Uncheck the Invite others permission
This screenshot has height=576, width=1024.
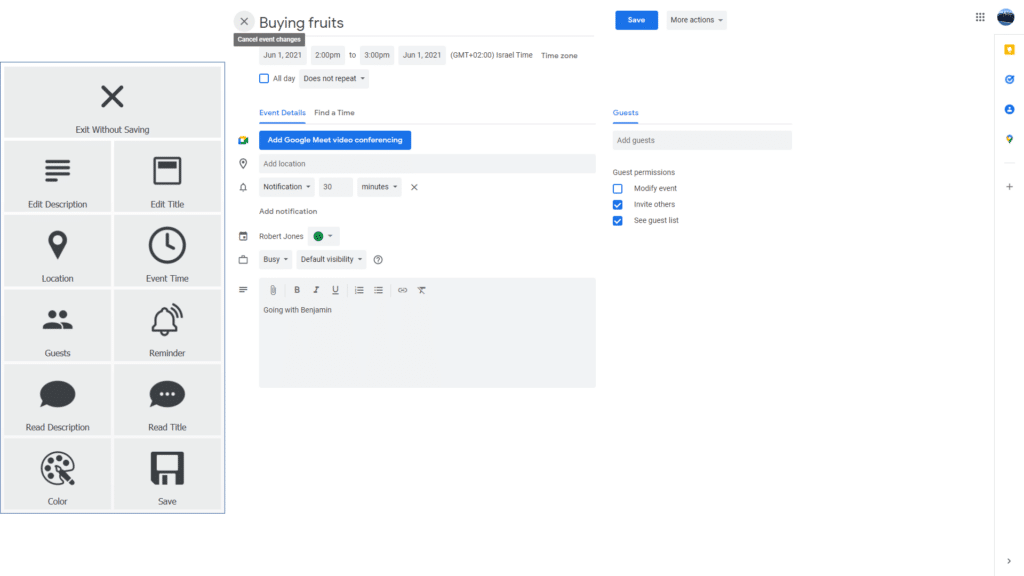tap(618, 204)
